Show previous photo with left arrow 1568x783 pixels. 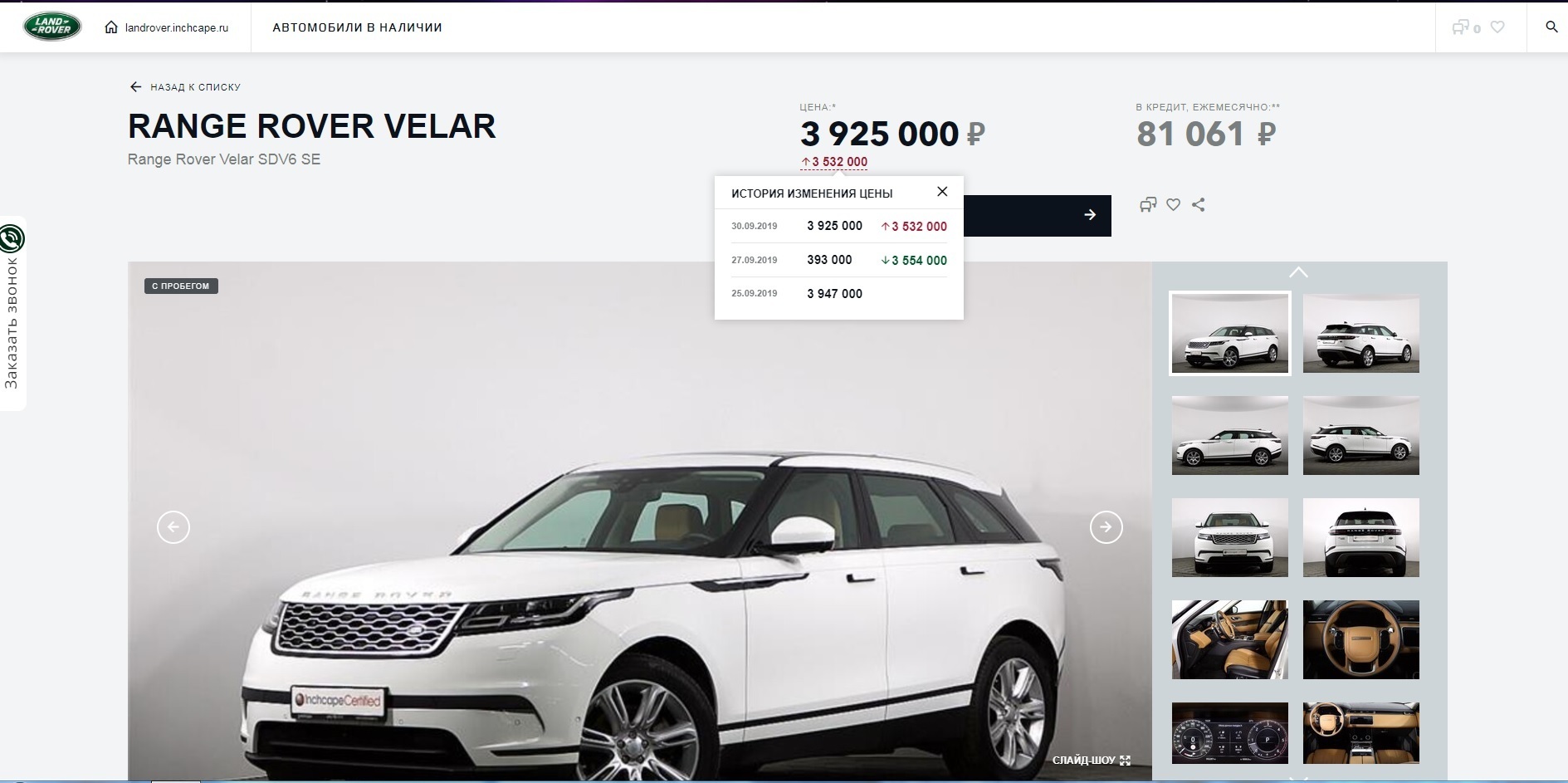173,527
